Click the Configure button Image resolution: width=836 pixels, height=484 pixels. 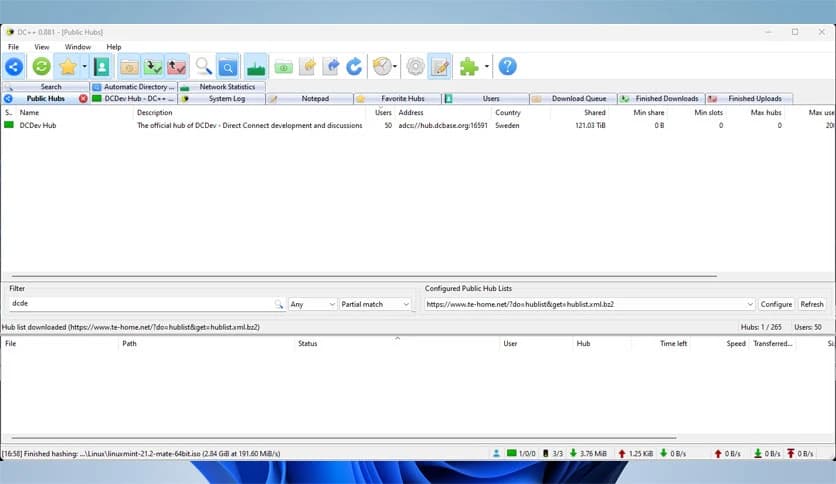click(x=776, y=304)
